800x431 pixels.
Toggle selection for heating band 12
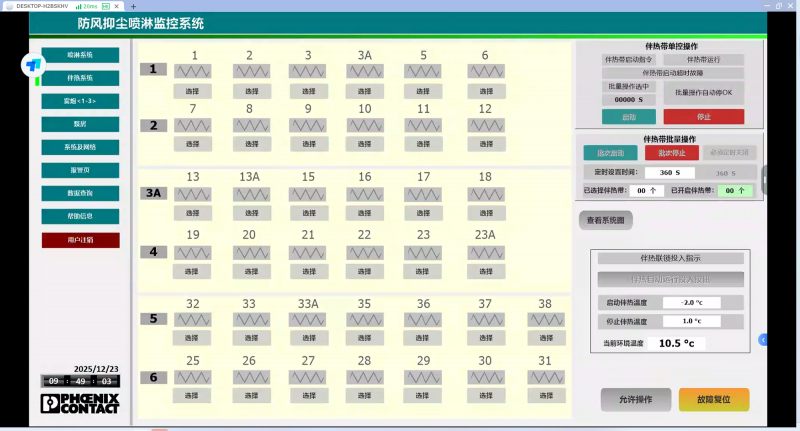tap(486, 144)
